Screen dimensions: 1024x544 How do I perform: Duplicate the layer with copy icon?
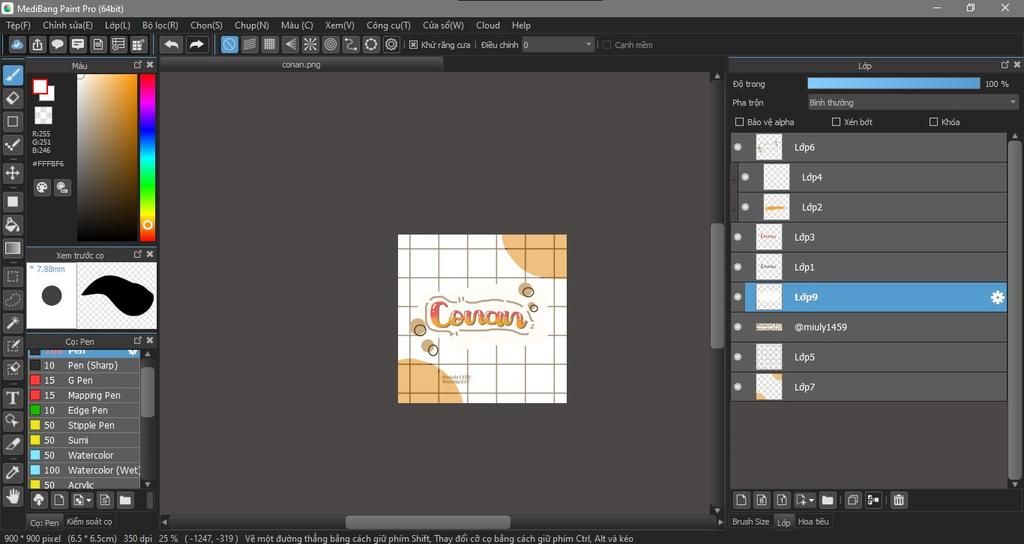[x=852, y=500]
